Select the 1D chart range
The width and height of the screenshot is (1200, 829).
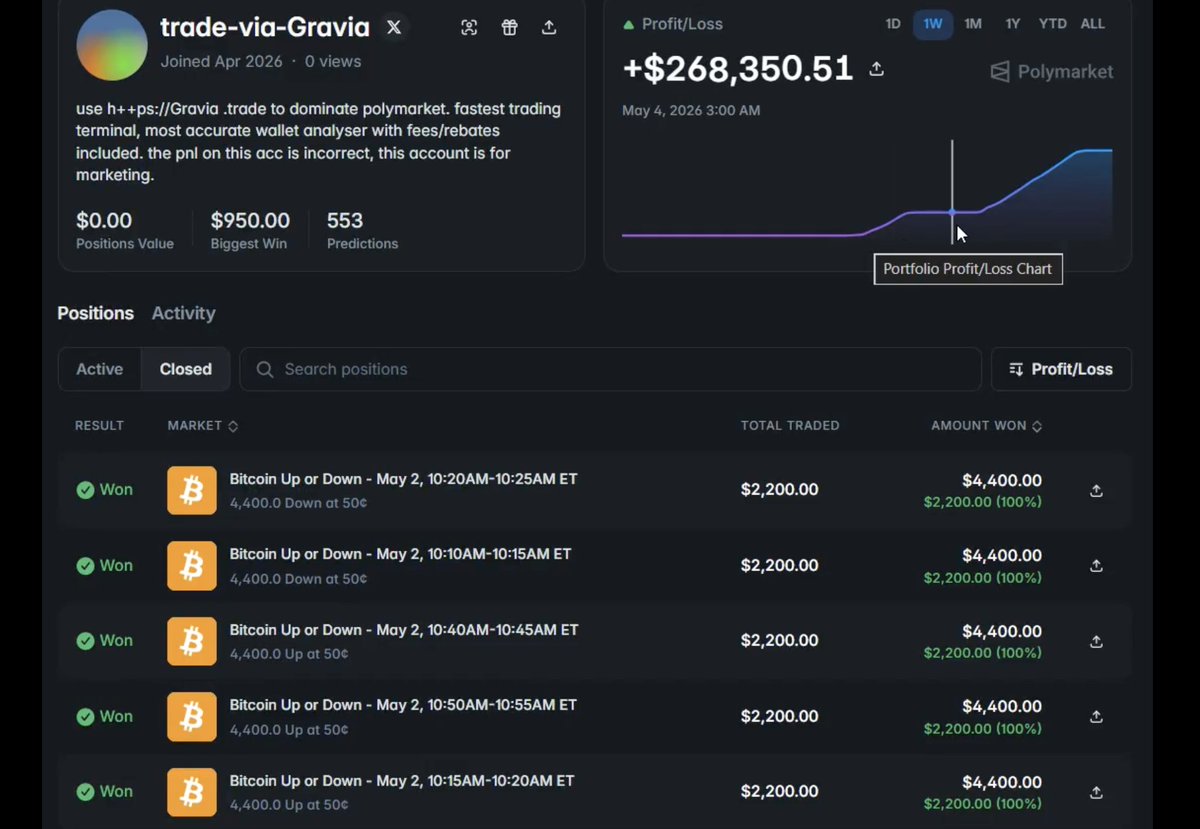893,24
